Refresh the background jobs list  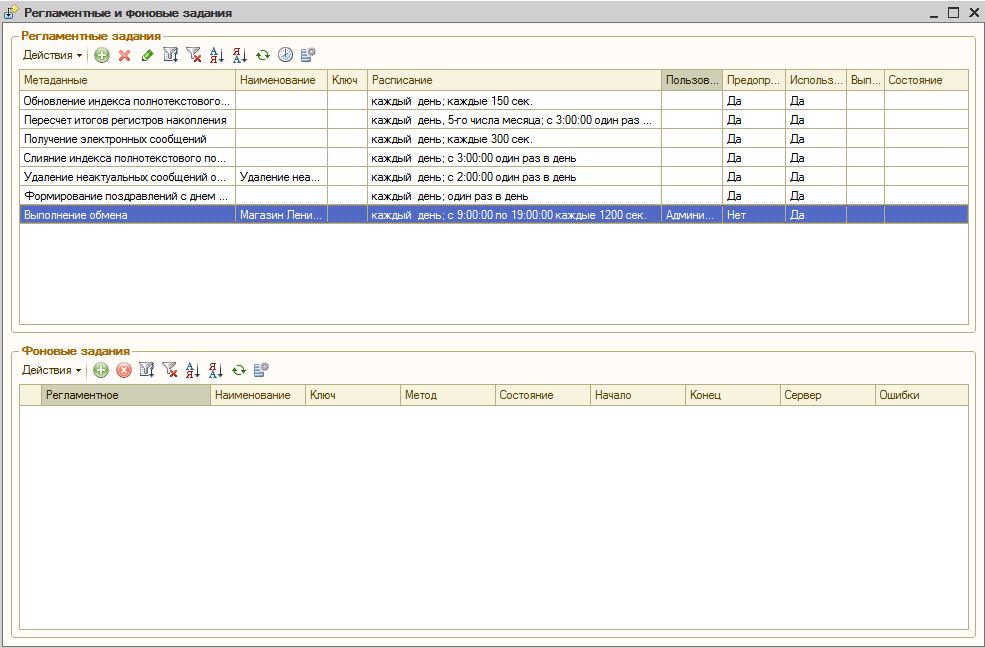(x=239, y=370)
